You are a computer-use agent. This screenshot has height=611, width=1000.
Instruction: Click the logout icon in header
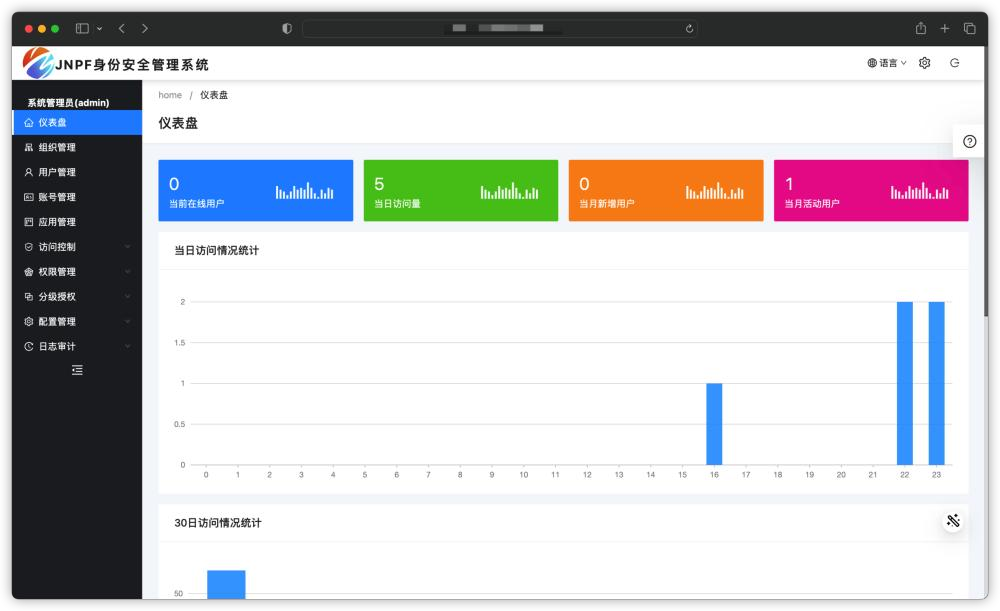click(954, 63)
